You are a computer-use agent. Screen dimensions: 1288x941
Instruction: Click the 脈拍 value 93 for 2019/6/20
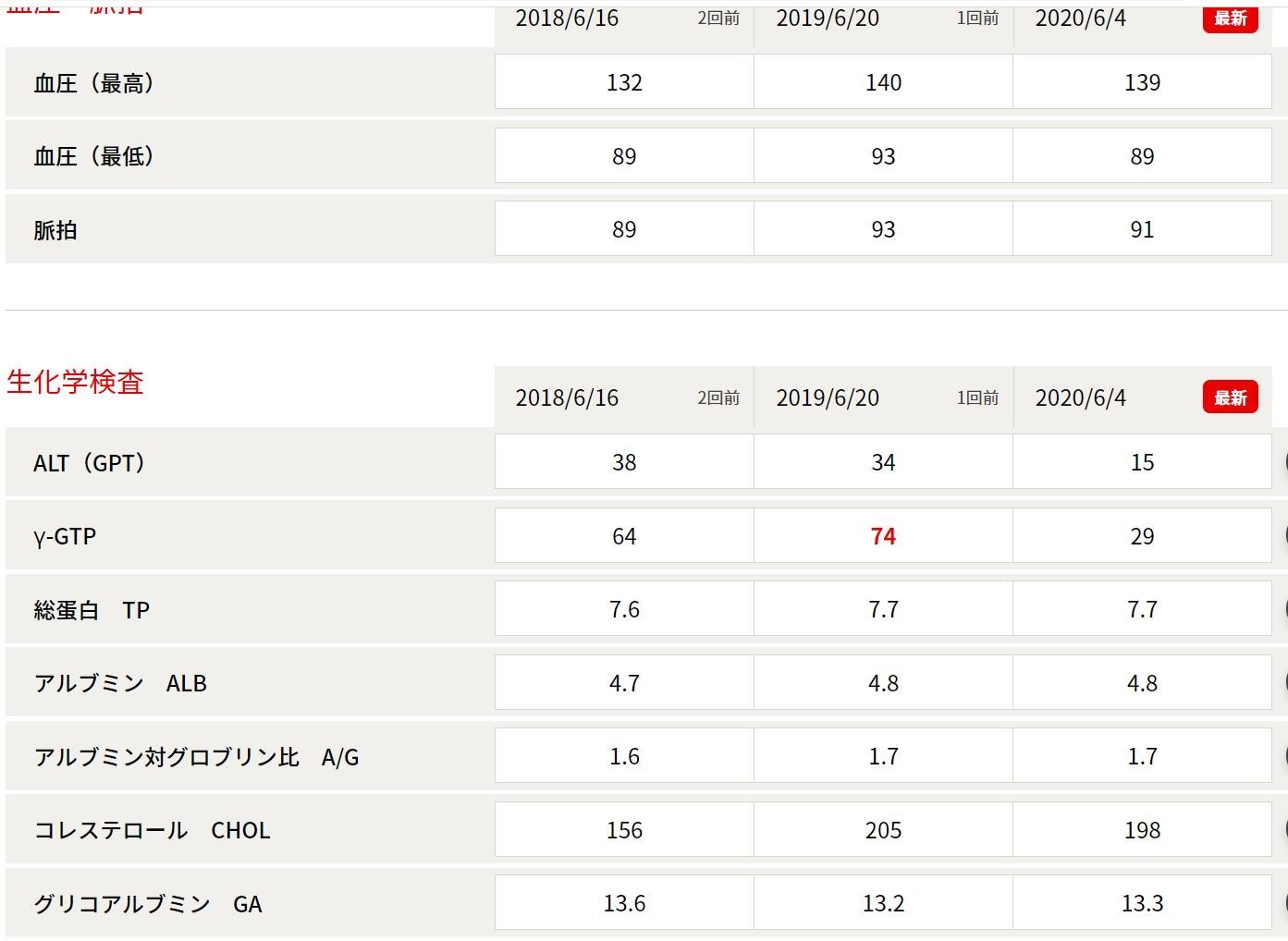[883, 229]
